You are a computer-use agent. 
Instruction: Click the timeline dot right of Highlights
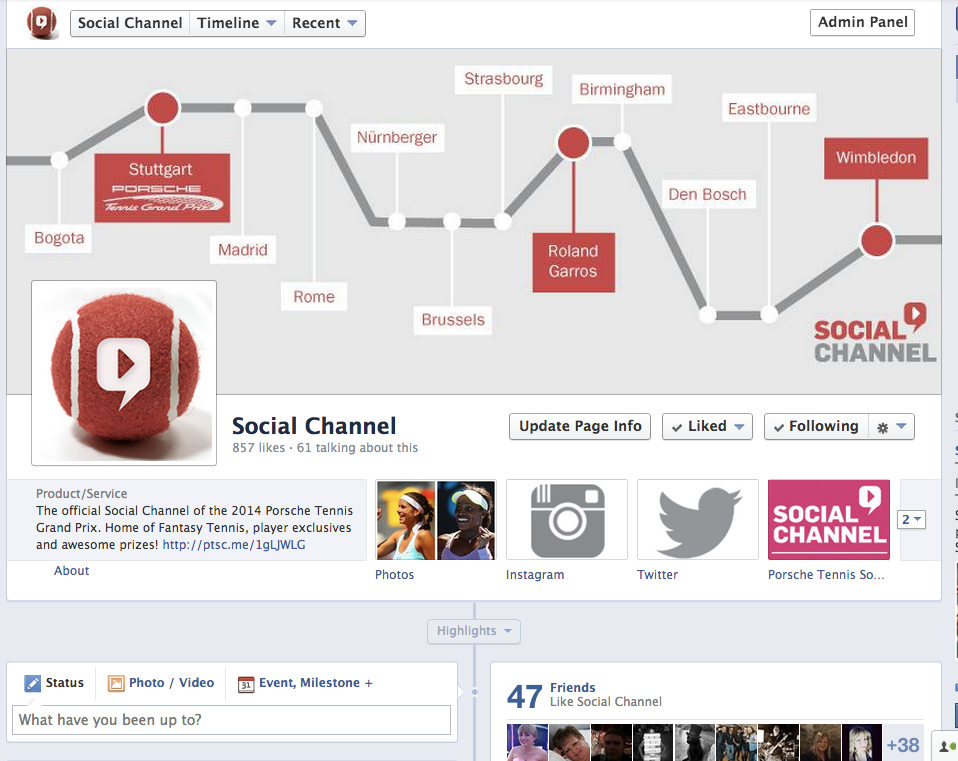point(475,692)
